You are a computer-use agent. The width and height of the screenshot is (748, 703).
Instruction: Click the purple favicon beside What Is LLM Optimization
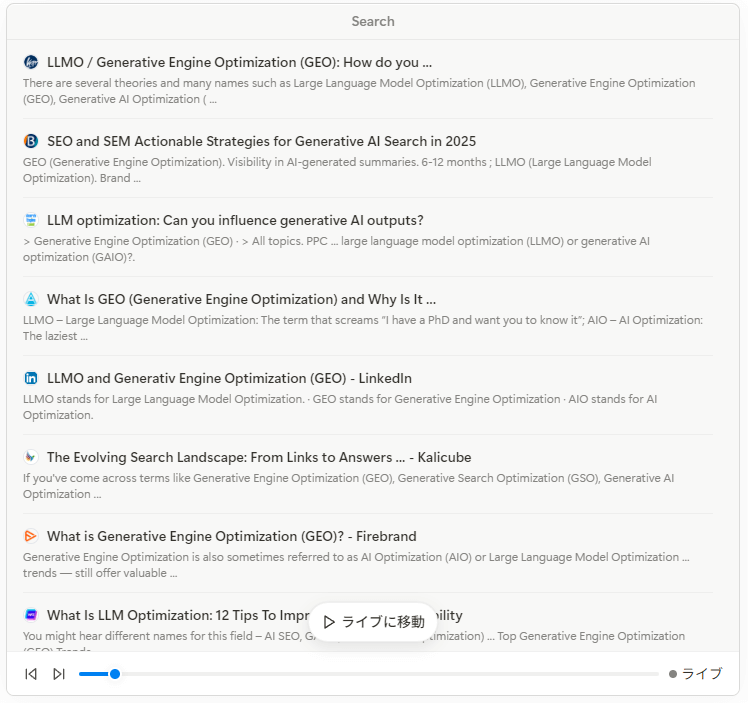tap(31, 615)
